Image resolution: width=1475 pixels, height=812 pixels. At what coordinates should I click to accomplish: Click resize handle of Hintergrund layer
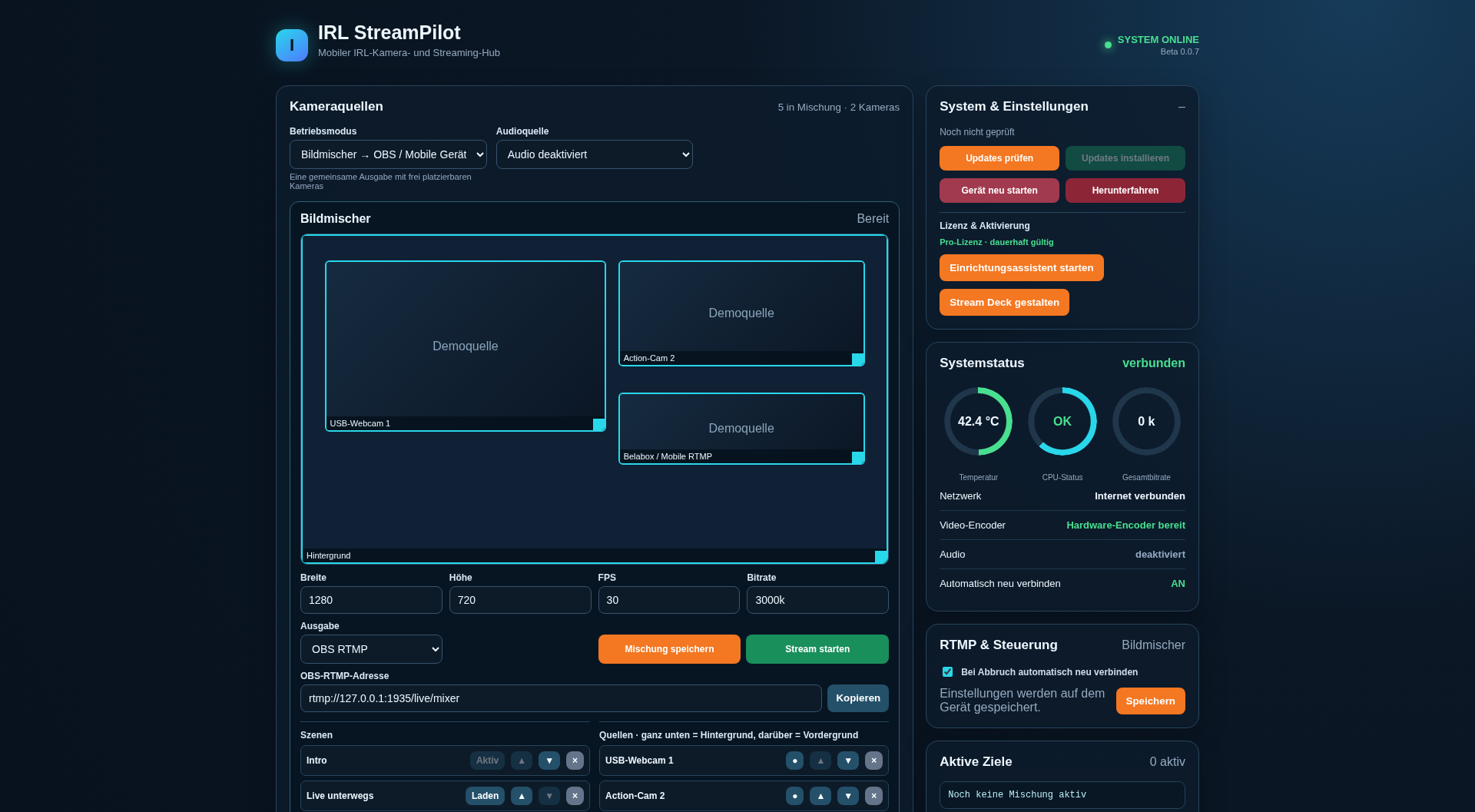(881, 557)
